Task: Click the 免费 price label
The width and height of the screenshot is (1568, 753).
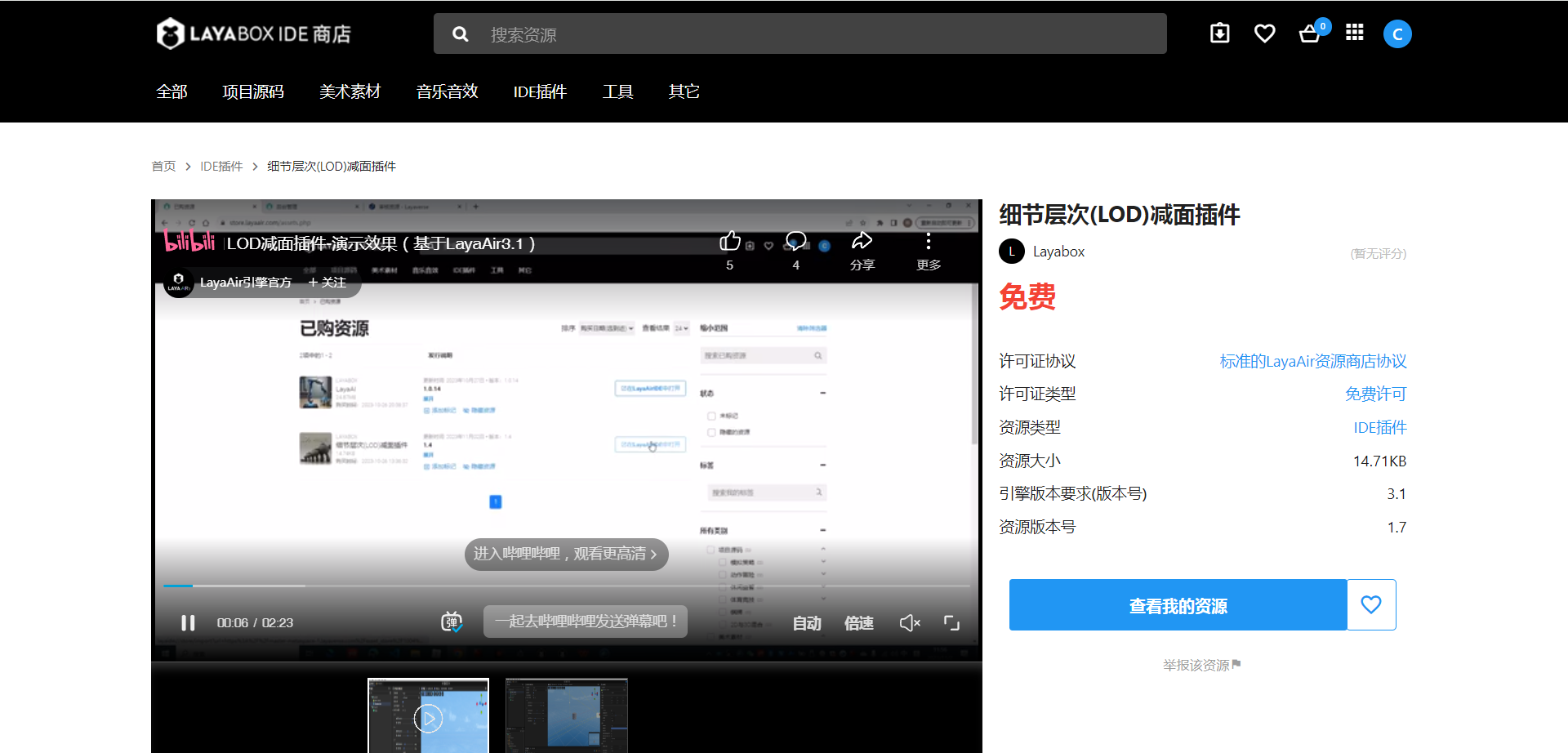Action: (x=1027, y=297)
